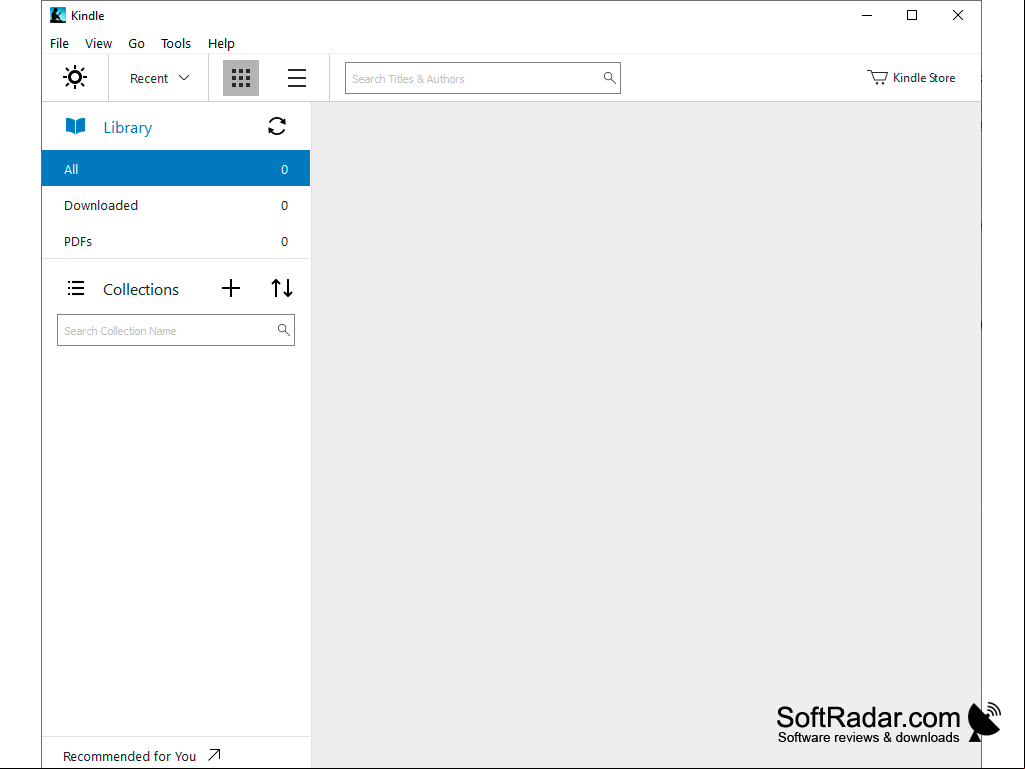This screenshot has width=1025, height=769.
Task: Click the Search Collection Name field
Action: pyautogui.click(x=176, y=330)
